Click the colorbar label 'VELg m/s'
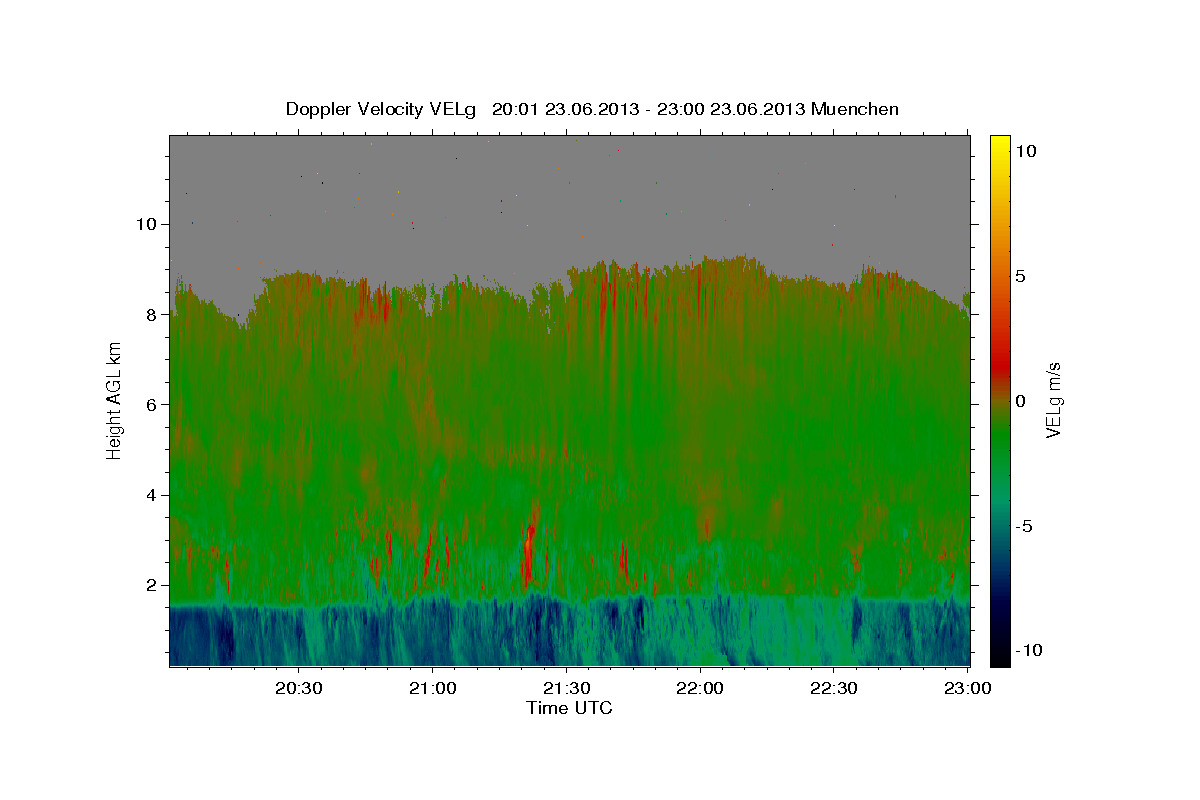Viewport: 1200px width, 800px height. (x=1053, y=401)
